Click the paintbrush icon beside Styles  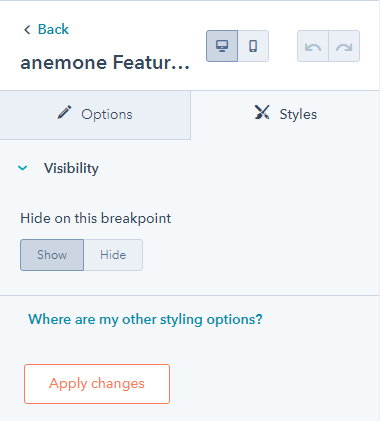point(262,112)
